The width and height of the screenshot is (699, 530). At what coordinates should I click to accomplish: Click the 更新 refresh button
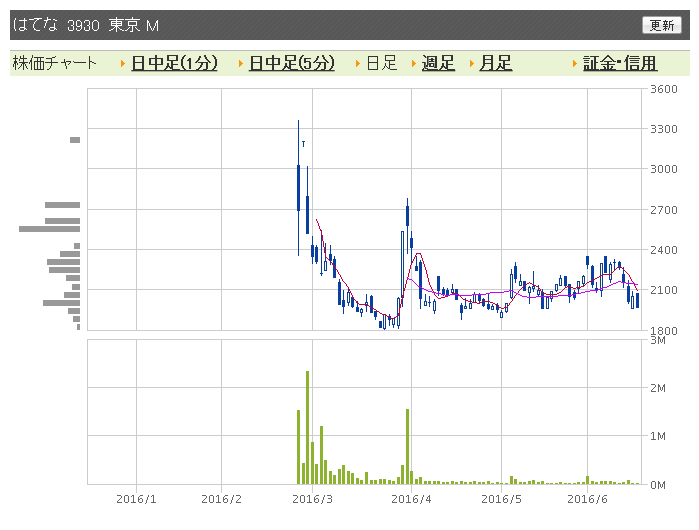coord(662,25)
